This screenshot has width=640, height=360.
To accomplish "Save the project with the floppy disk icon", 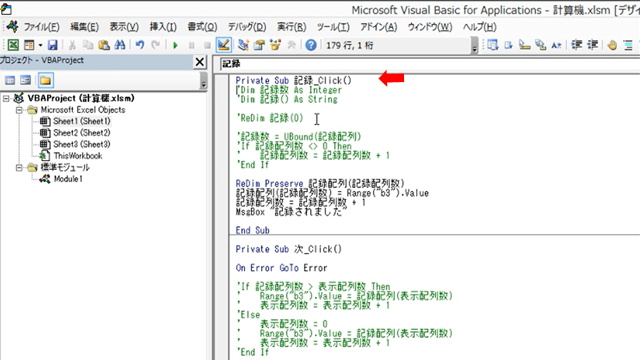I will pos(53,45).
